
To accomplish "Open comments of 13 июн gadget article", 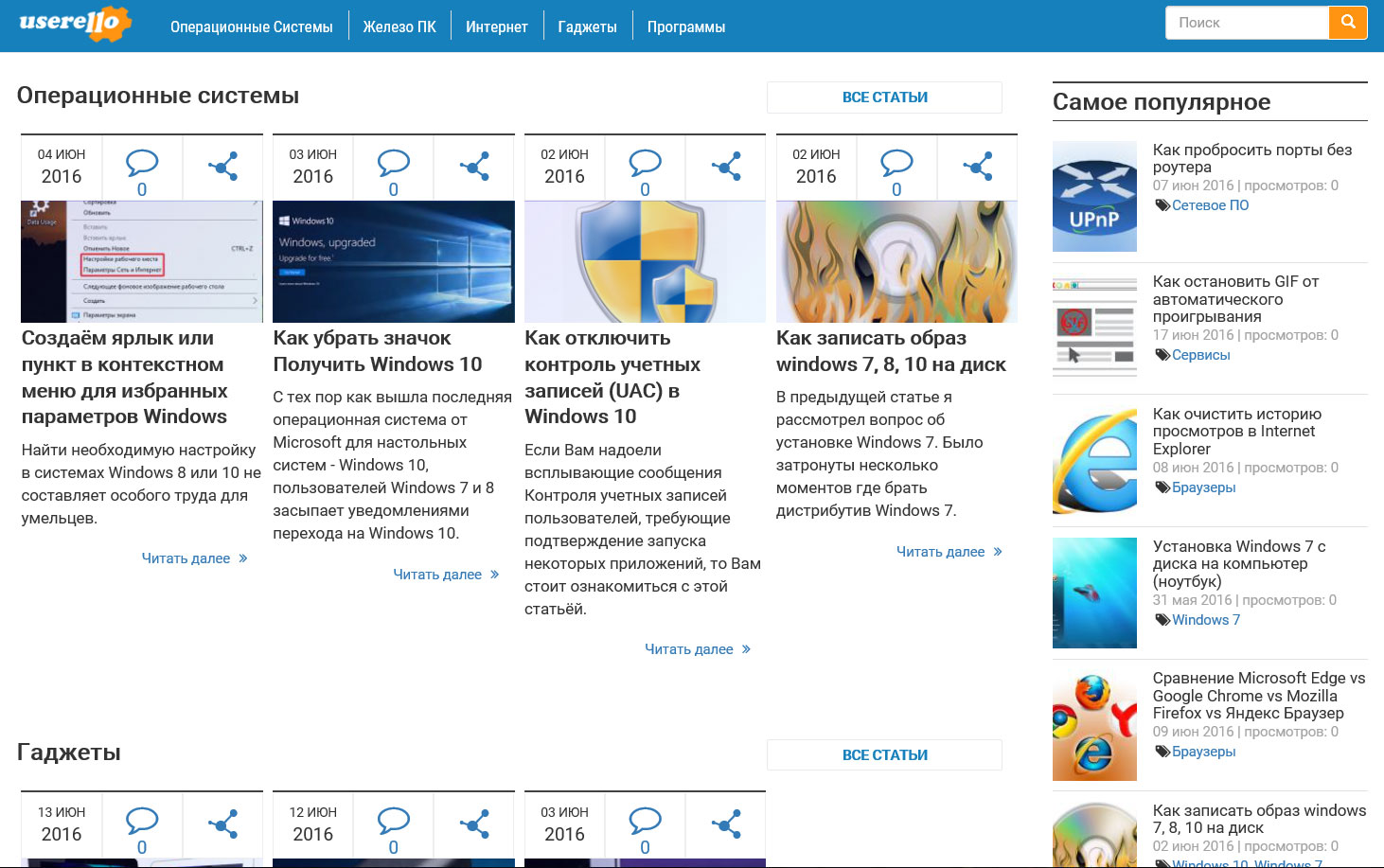I will pos(142,830).
